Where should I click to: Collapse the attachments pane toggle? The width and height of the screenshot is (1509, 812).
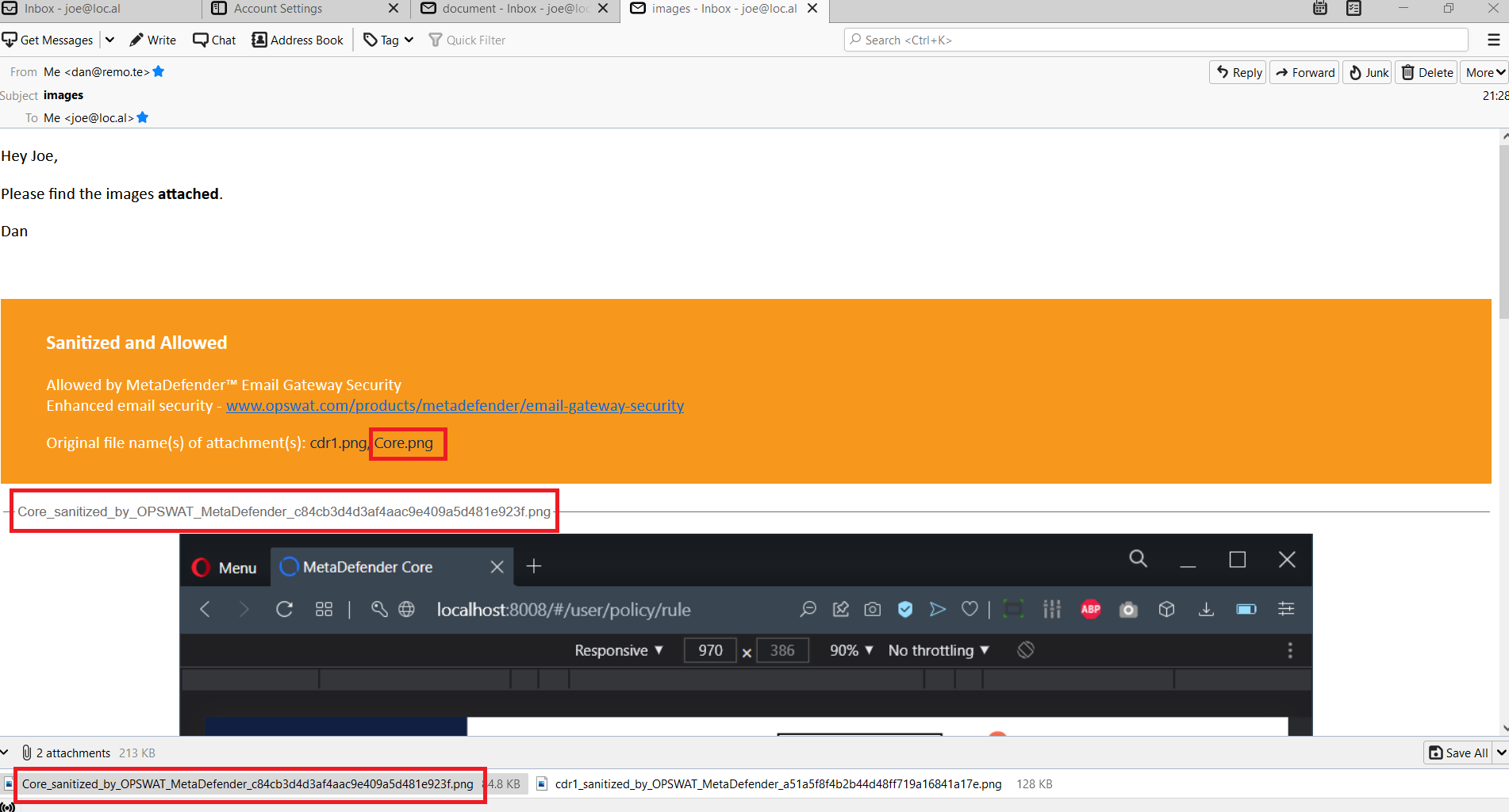(x=5, y=753)
